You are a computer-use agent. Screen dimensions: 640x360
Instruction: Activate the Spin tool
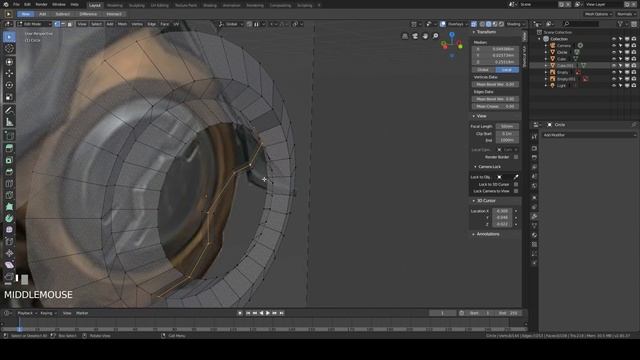click(9, 218)
